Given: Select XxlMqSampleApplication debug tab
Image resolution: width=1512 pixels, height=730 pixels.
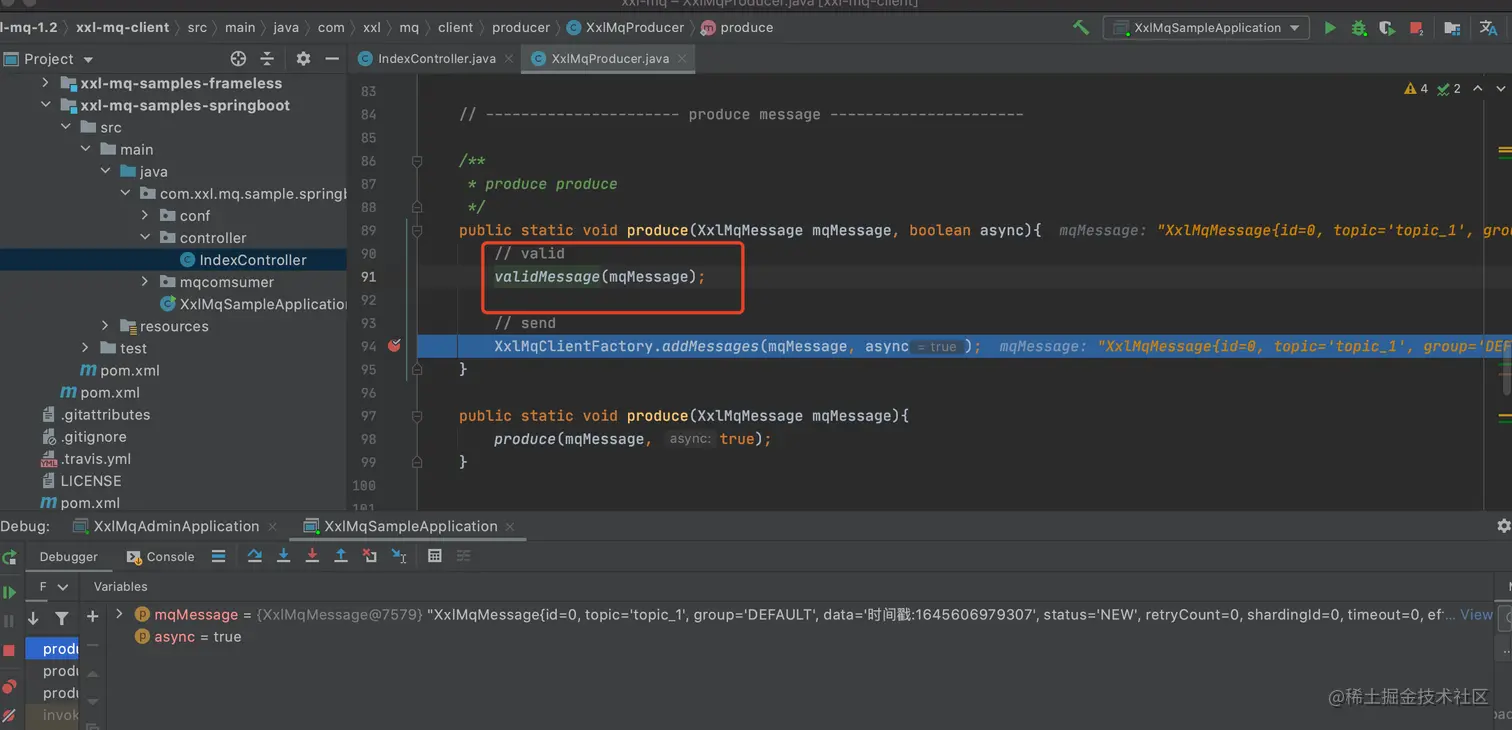Looking at the screenshot, I should coord(411,526).
